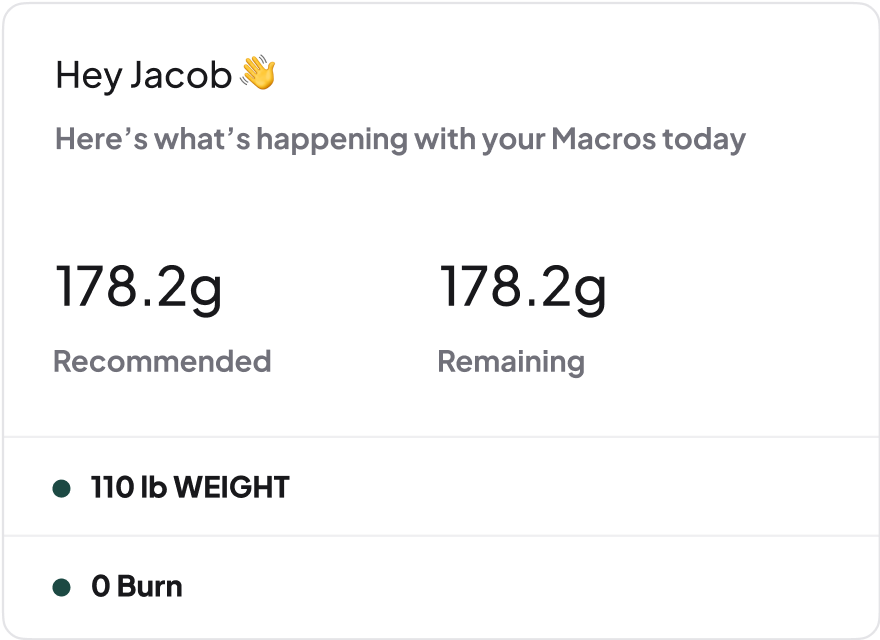Click the word Hey in the greeting
The image size is (880, 640).
[x=88, y=75]
